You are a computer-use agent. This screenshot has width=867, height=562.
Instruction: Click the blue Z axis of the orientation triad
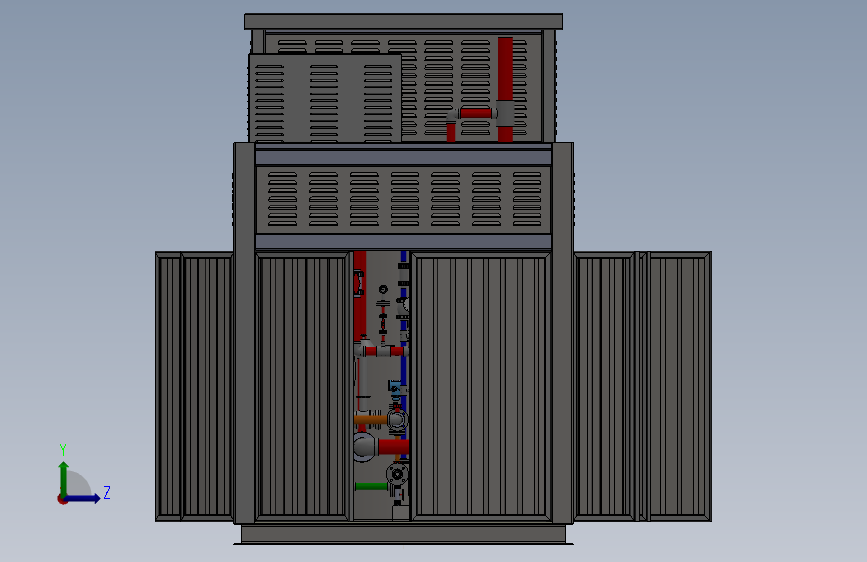click(83, 498)
